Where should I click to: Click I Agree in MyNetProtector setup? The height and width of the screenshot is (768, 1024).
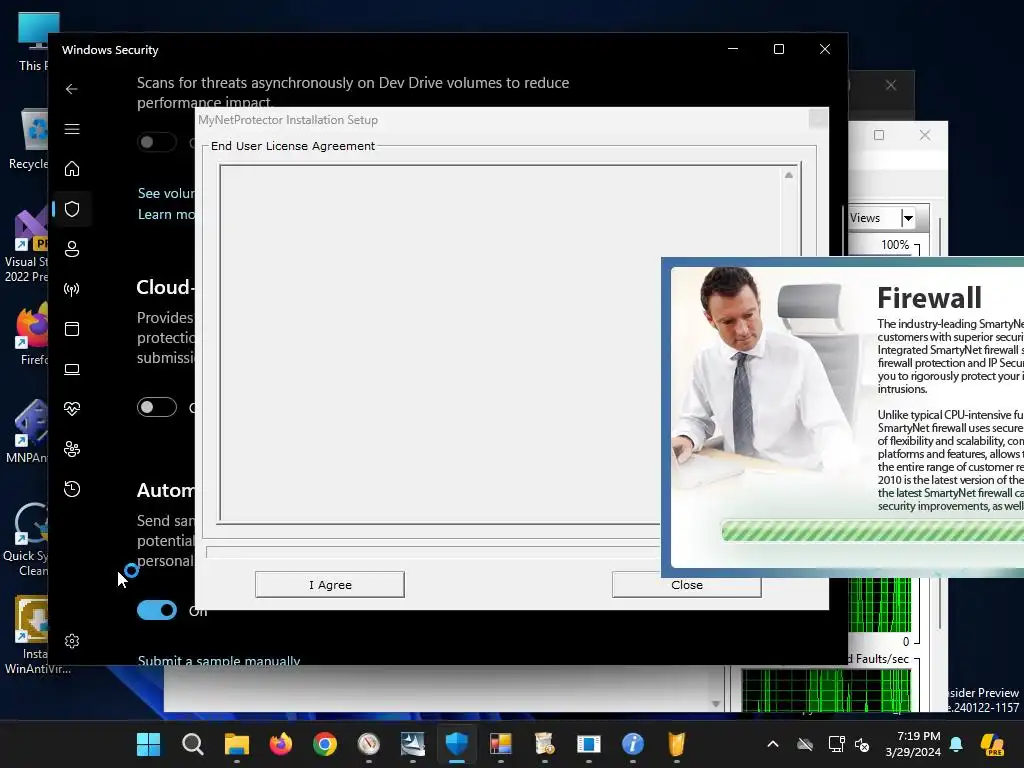click(330, 584)
